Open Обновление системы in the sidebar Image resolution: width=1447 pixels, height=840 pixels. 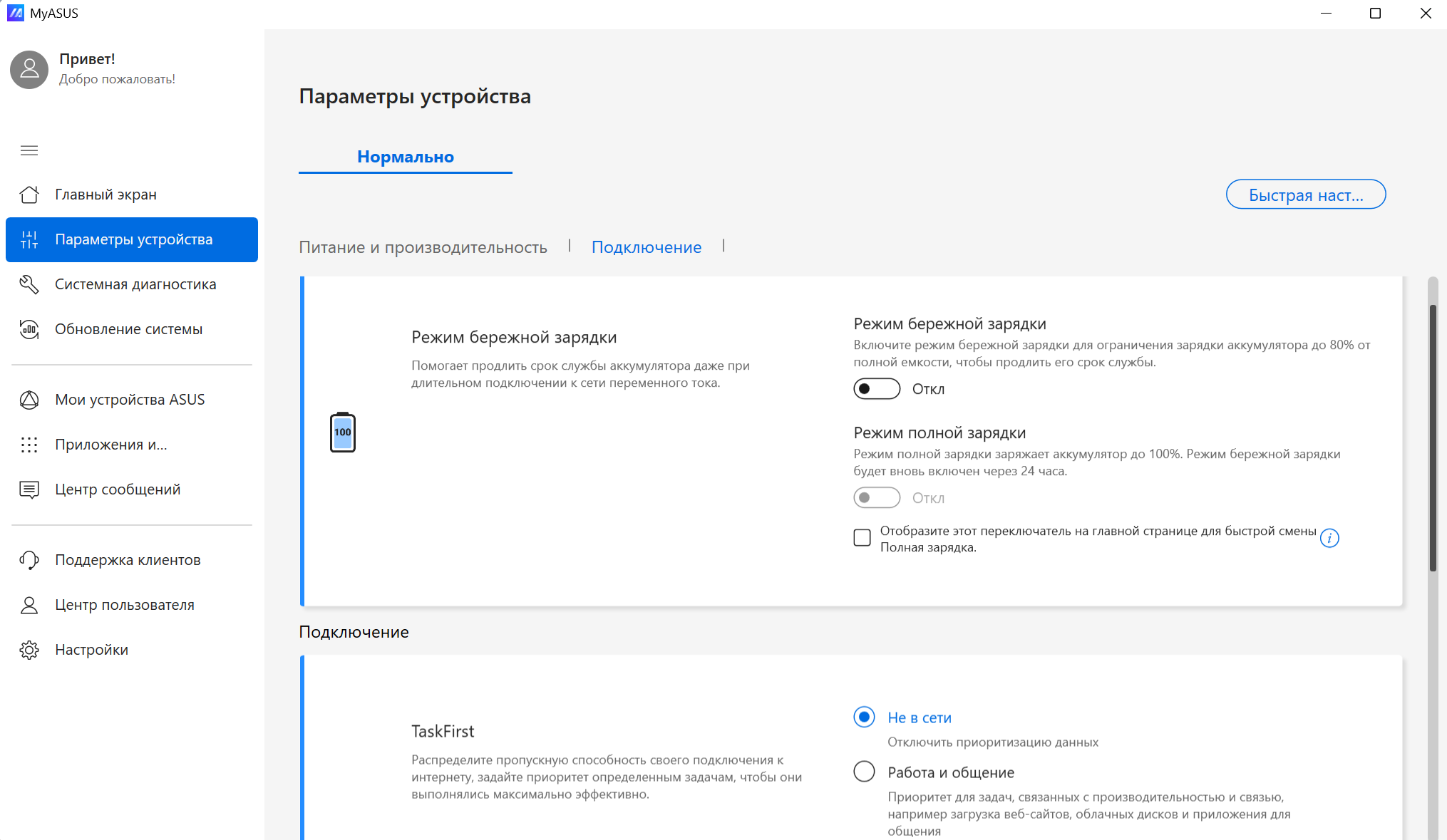click(132, 329)
